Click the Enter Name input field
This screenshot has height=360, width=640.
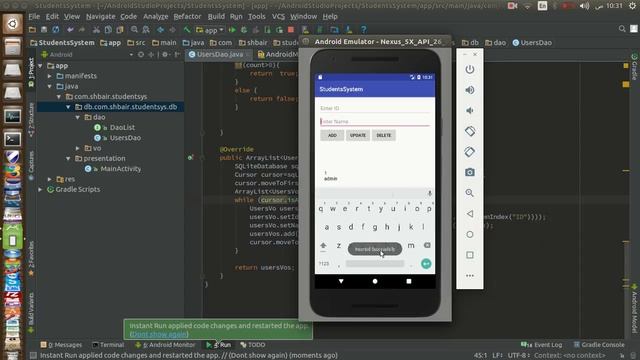pos(375,122)
